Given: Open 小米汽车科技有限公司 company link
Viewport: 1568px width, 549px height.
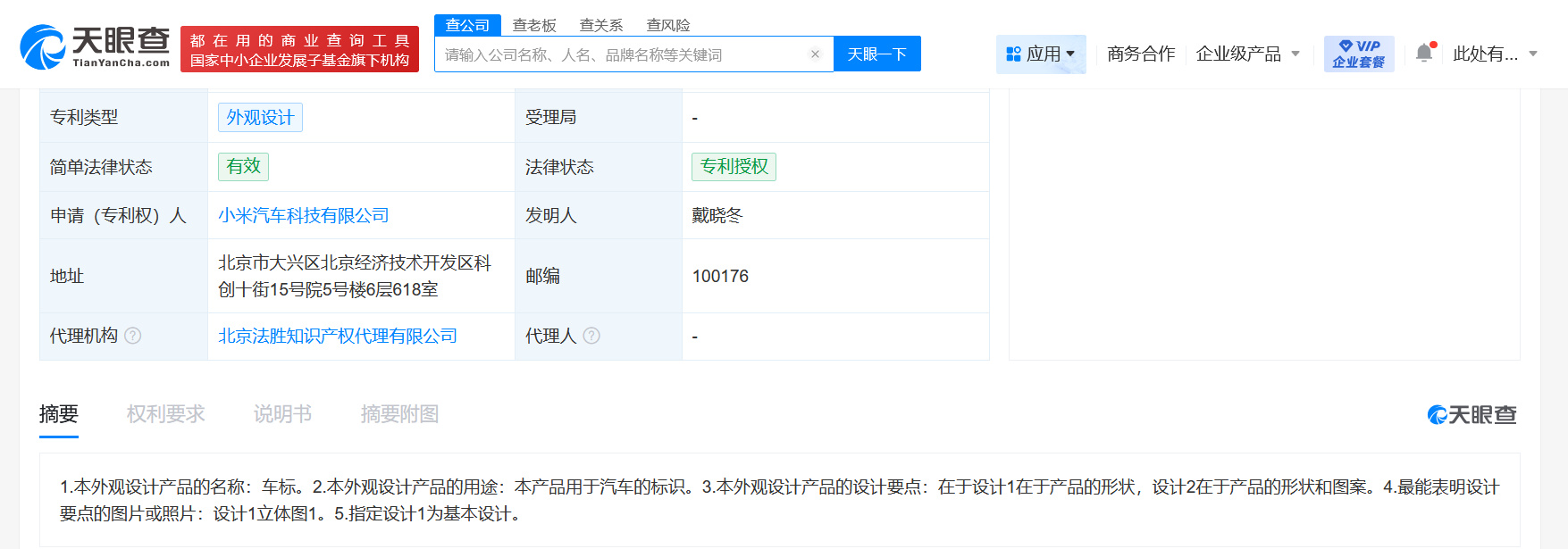Looking at the screenshot, I should coord(304,215).
